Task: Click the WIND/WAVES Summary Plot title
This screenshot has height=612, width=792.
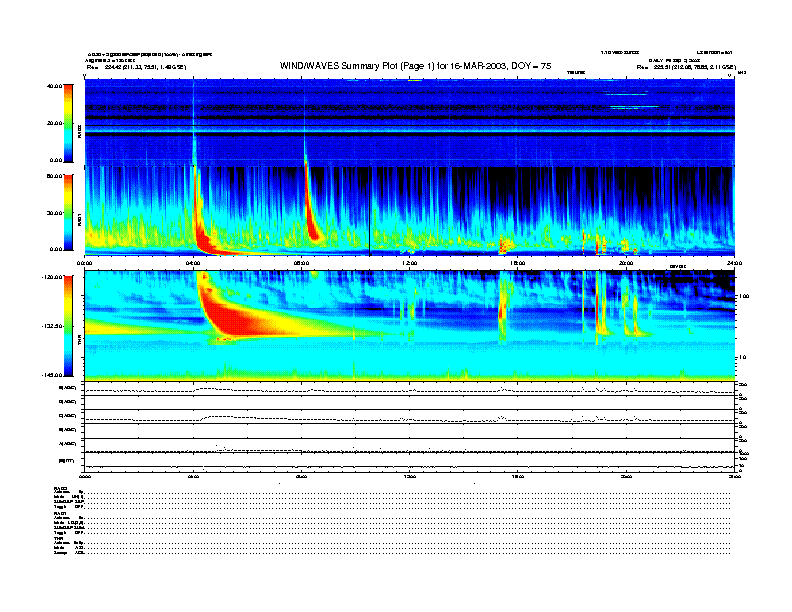Action: (x=415, y=66)
